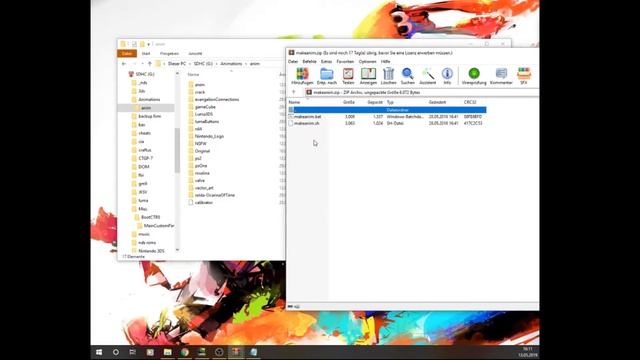Select NSFW folder in file list
Image resolution: width=640 pixels, height=360 pixels.
pyautogui.click(x=197, y=144)
